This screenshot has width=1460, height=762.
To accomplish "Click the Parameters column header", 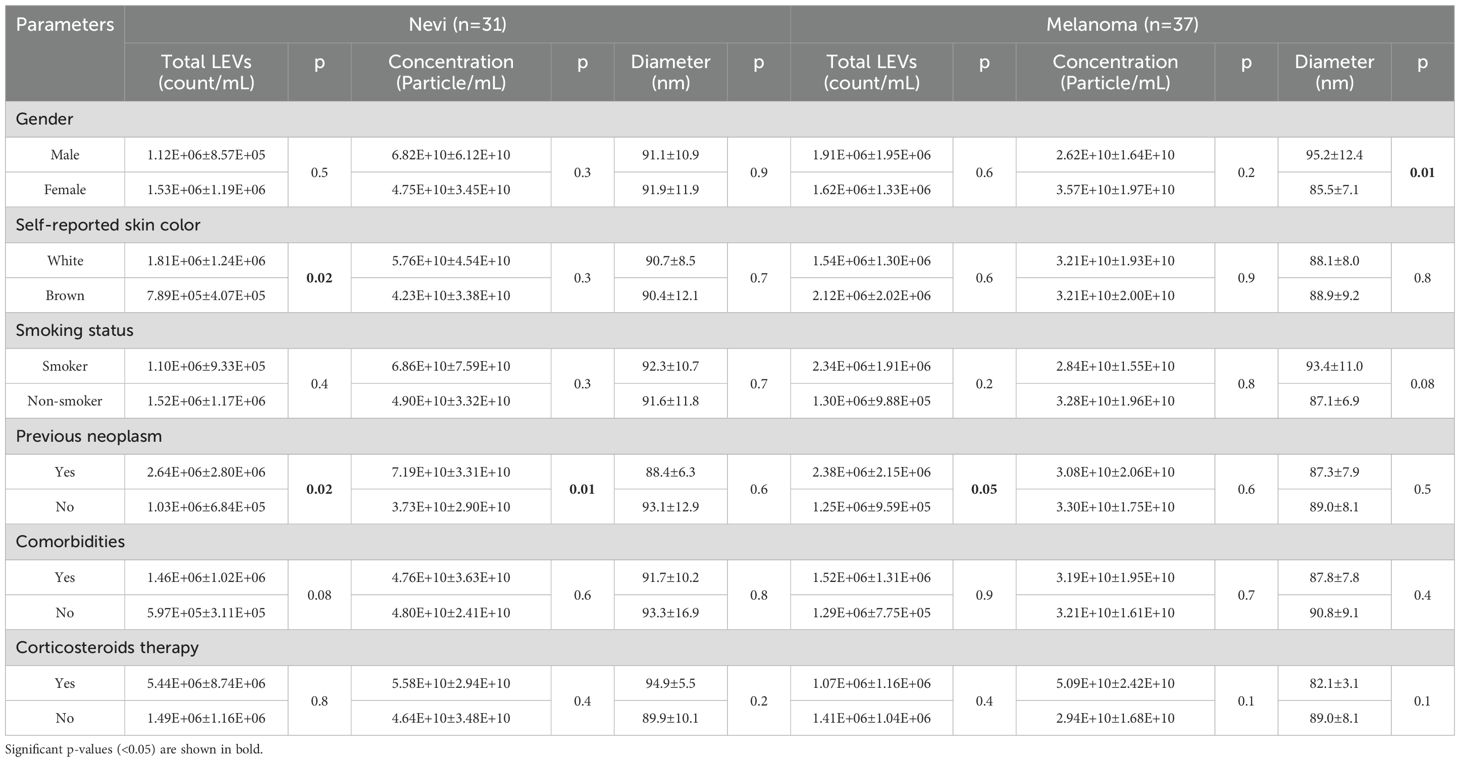I will pyautogui.click(x=65, y=24).
